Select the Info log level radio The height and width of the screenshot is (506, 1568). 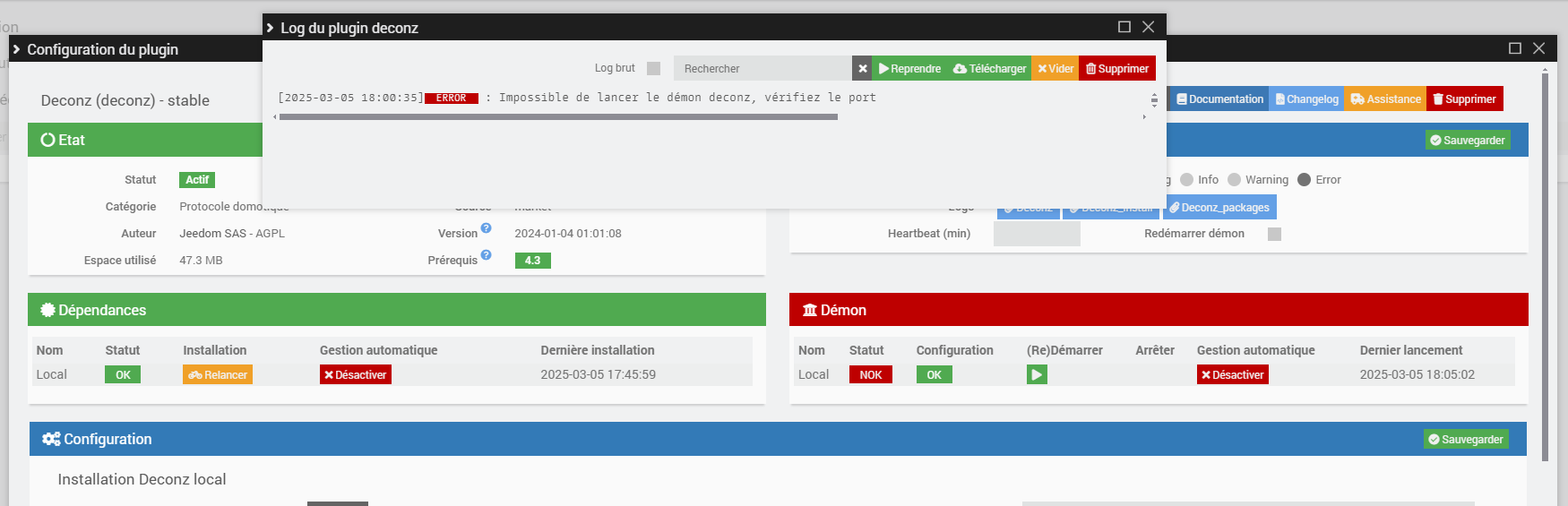(x=1187, y=179)
